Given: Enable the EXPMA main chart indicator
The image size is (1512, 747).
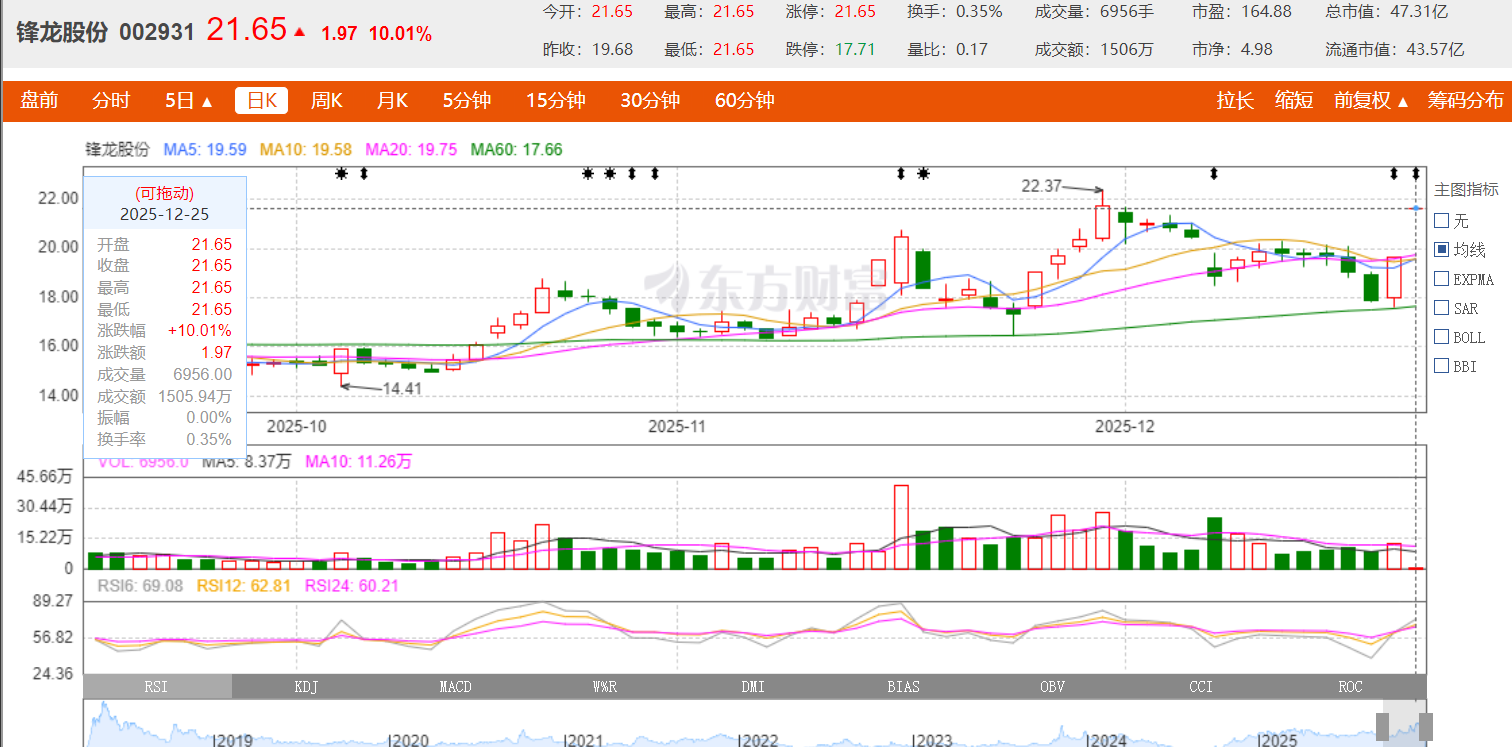Looking at the screenshot, I should (x=1441, y=279).
